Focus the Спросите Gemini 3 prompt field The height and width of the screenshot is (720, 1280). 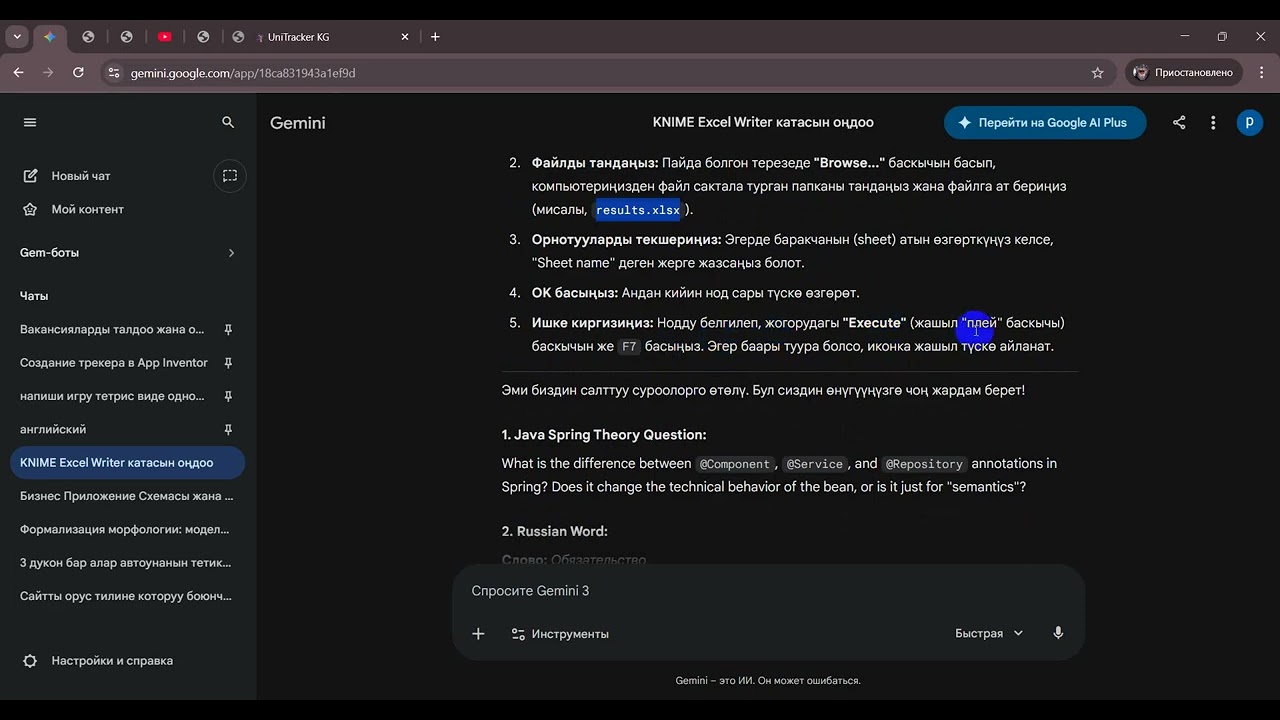click(768, 591)
